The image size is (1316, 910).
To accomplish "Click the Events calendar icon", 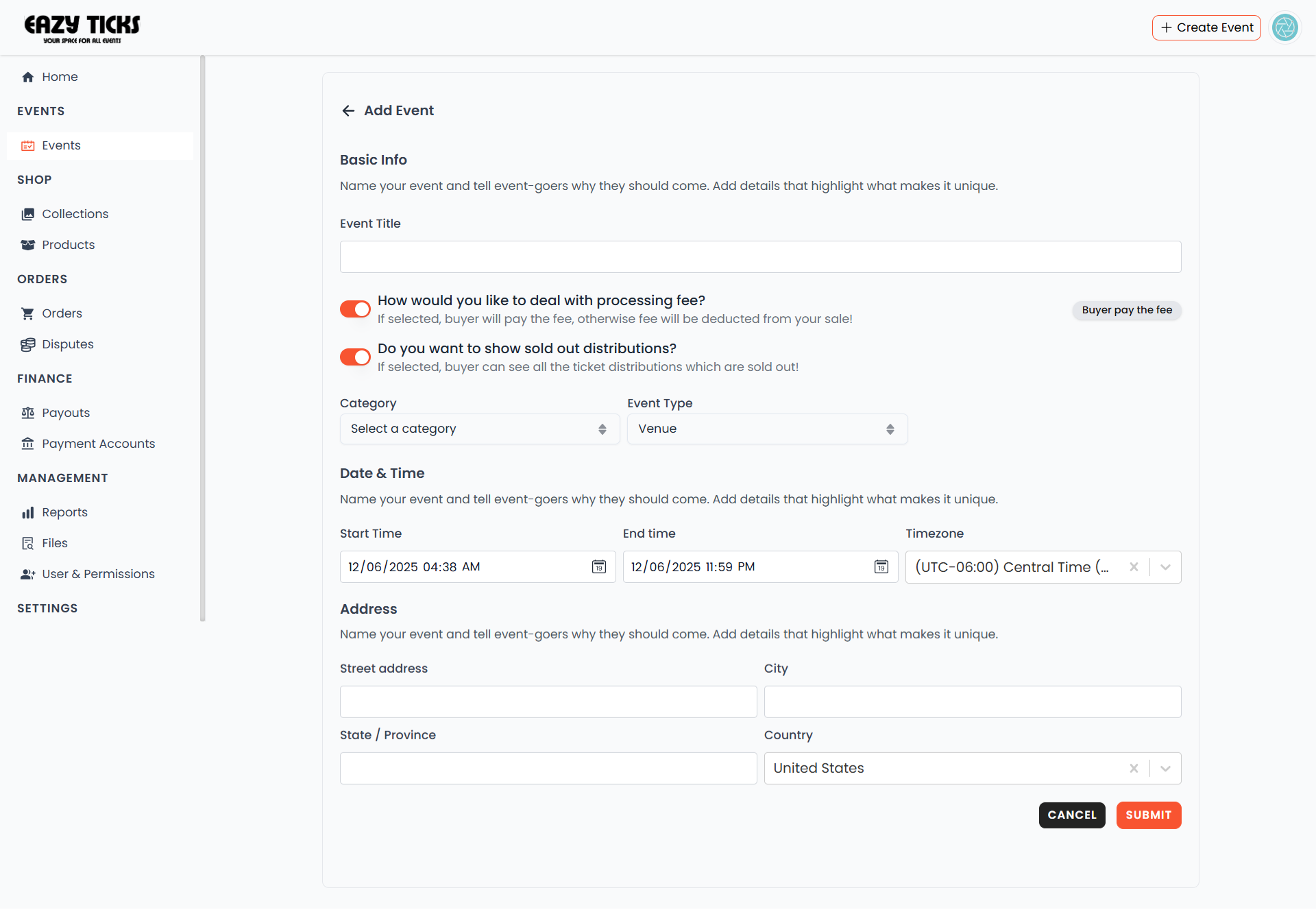I will [x=28, y=145].
